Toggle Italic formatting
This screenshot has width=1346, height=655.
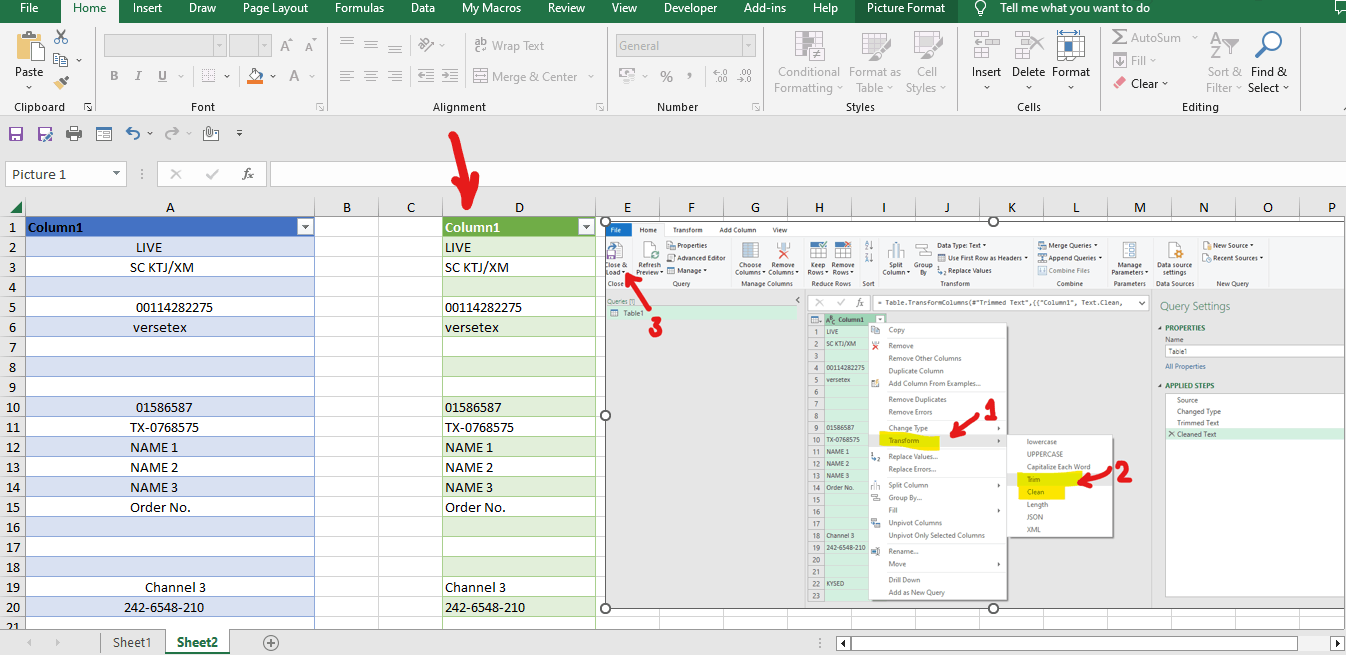click(137, 76)
